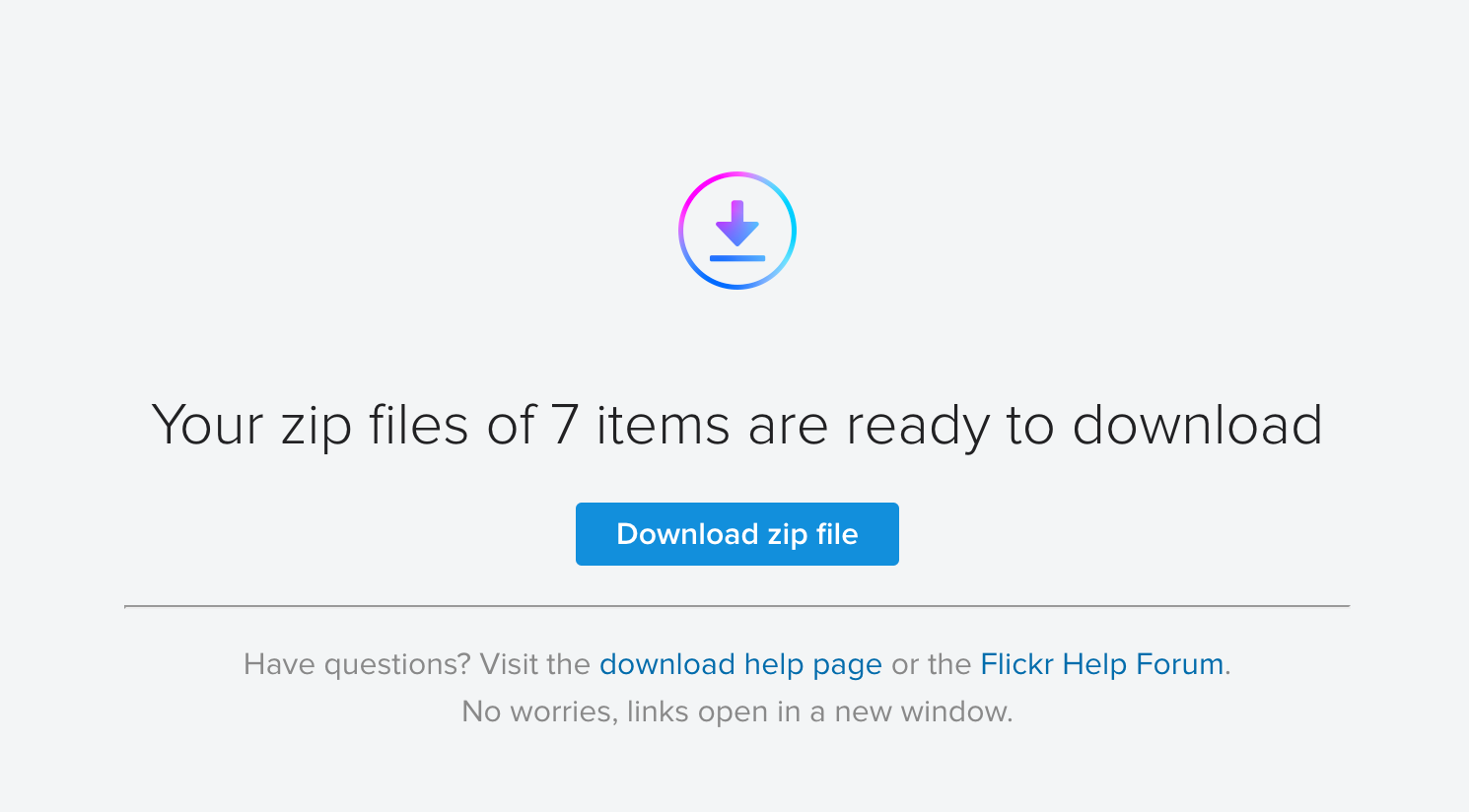
Task: Click the number 7 in the heading
Action: [x=564, y=426]
